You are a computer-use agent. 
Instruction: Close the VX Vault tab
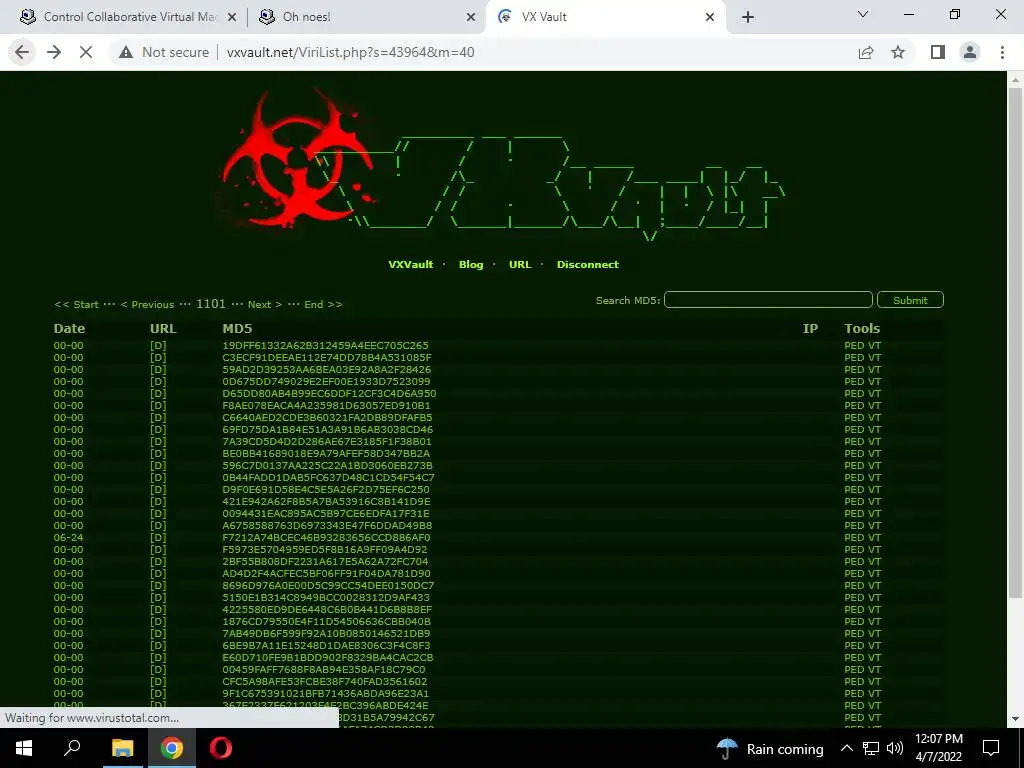point(710,18)
